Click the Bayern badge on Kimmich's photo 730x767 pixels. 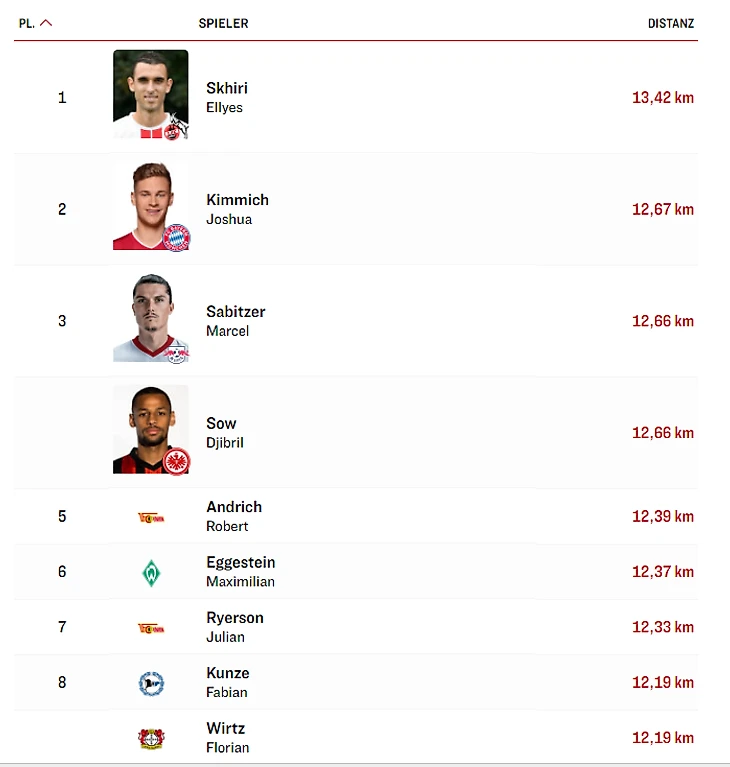point(176,237)
